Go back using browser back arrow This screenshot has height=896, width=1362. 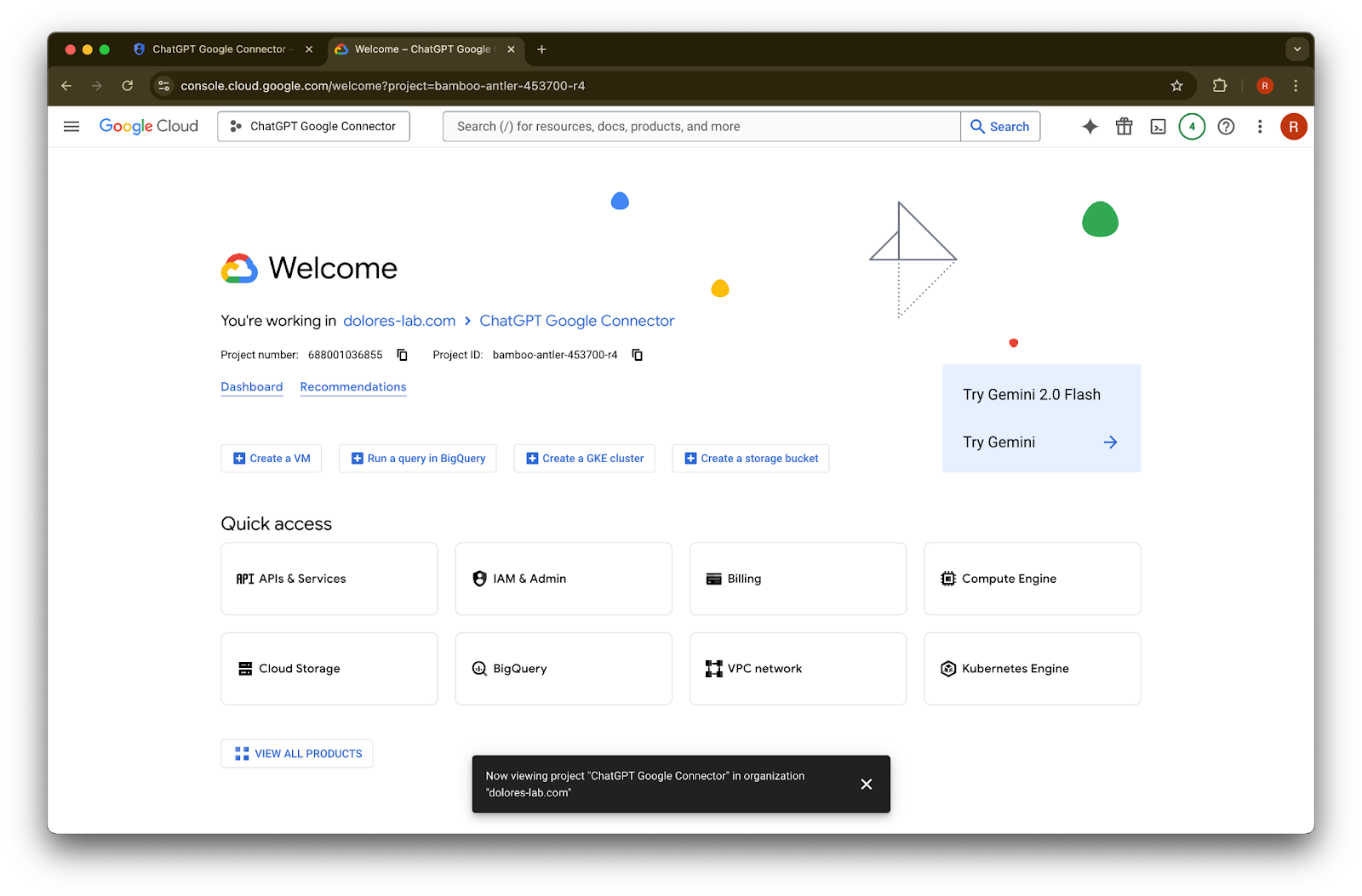[x=66, y=86]
